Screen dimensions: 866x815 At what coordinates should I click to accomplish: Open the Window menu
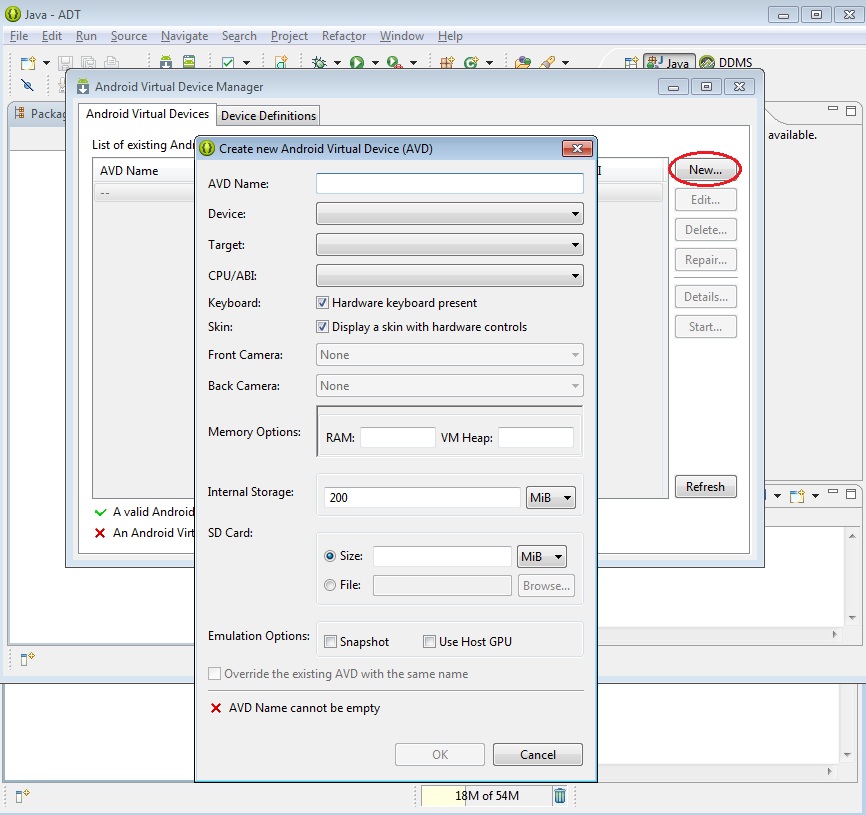pyautogui.click(x=402, y=36)
